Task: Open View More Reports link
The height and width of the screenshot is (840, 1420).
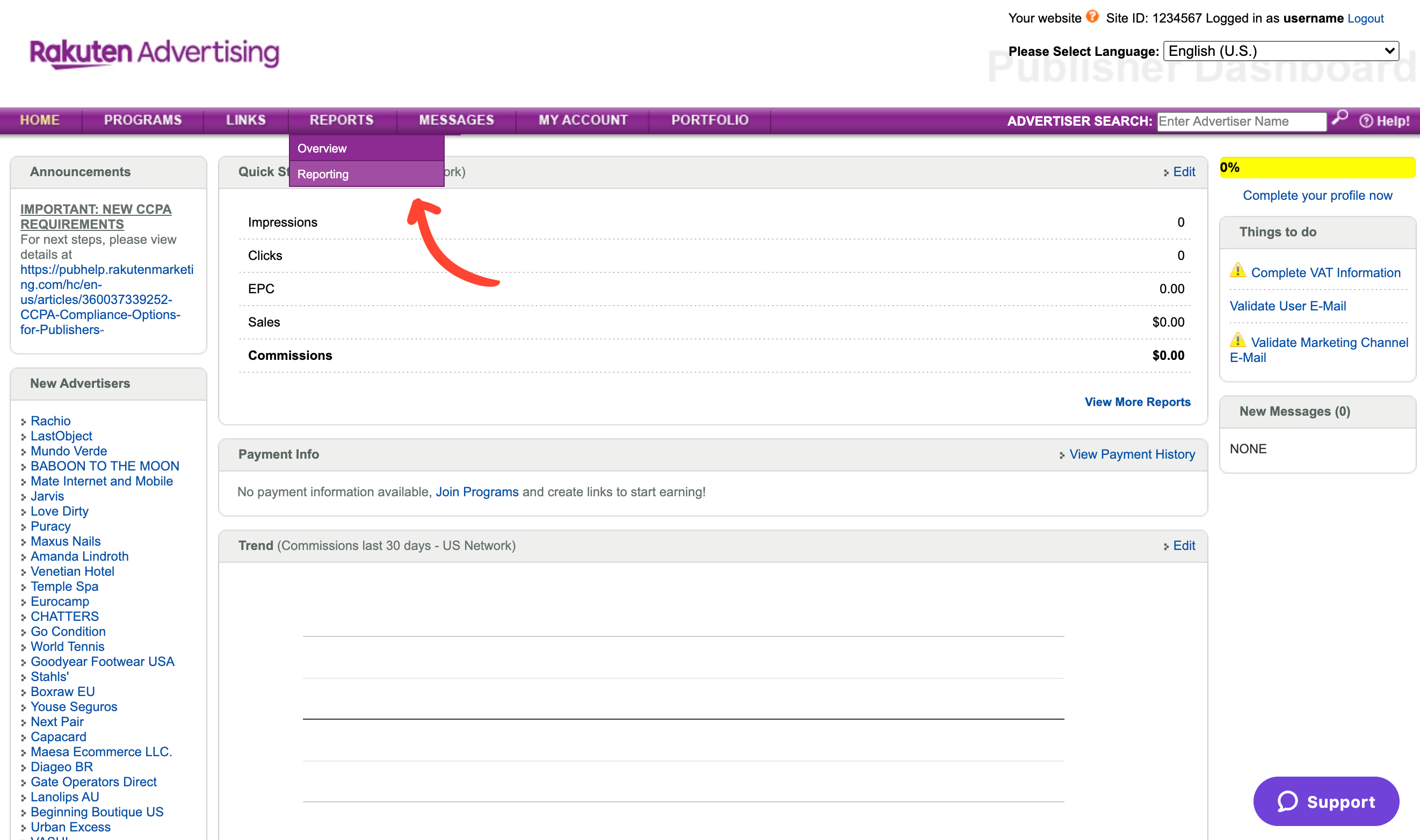Action: click(x=1137, y=402)
